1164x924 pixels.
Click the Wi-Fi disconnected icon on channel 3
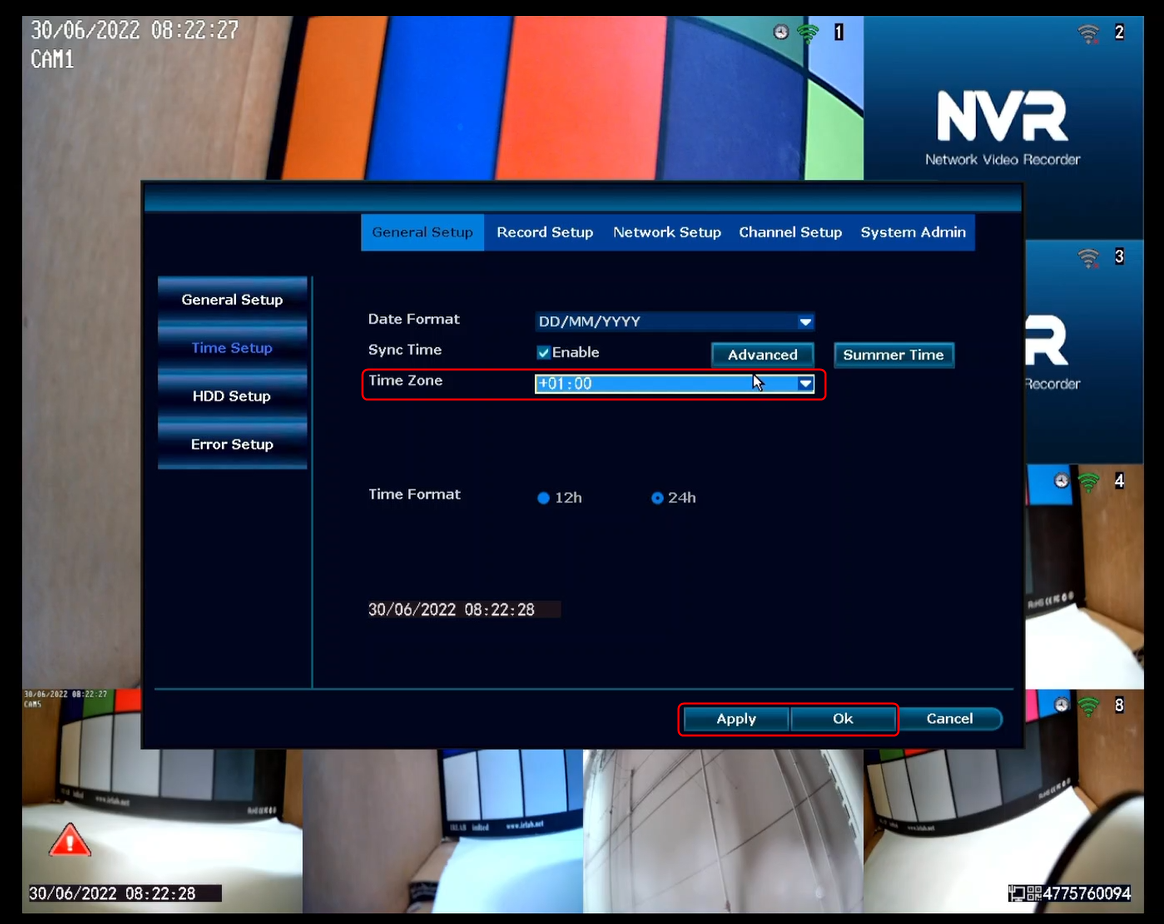(x=1088, y=258)
